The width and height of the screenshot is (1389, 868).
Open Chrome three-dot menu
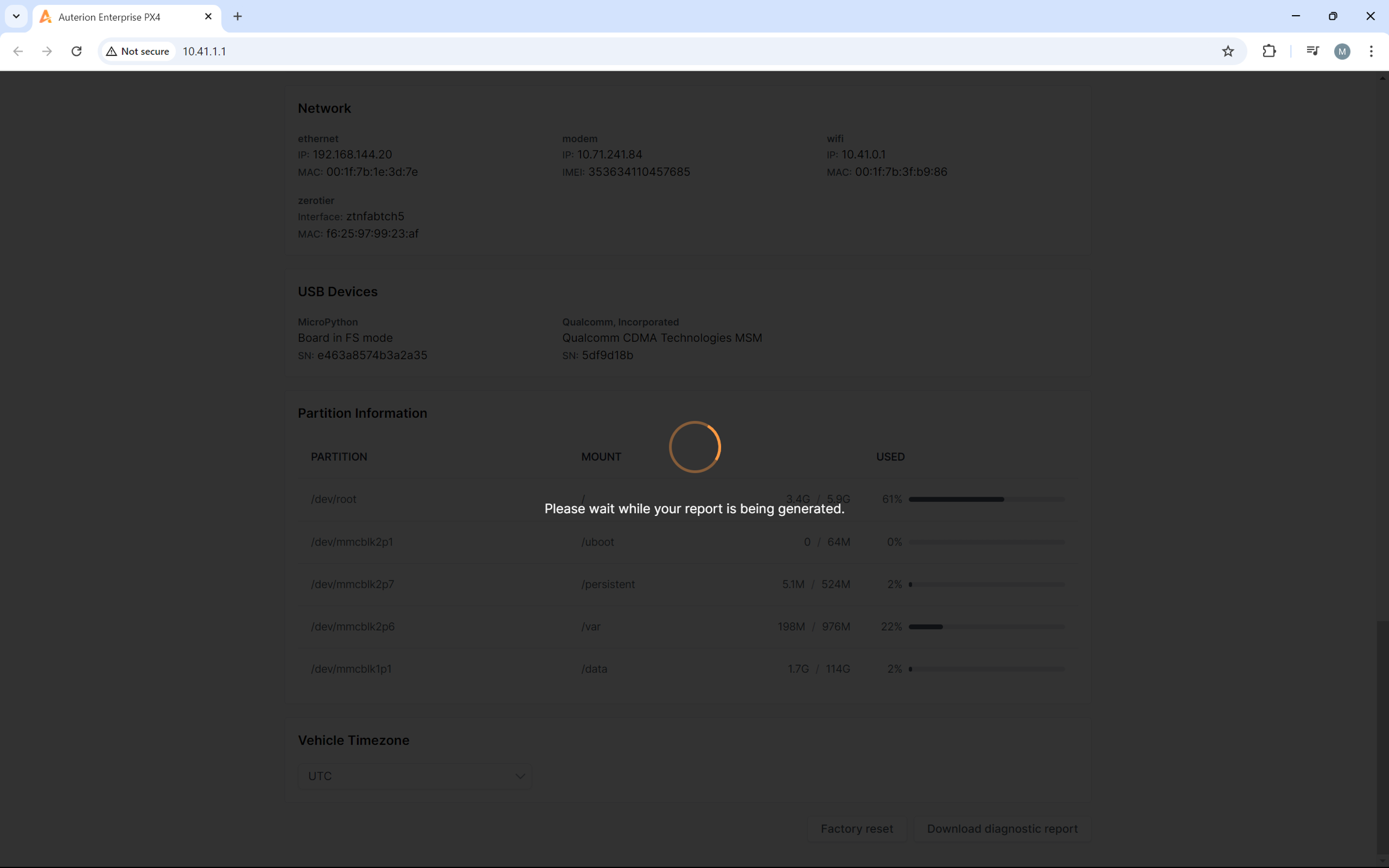point(1371,51)
